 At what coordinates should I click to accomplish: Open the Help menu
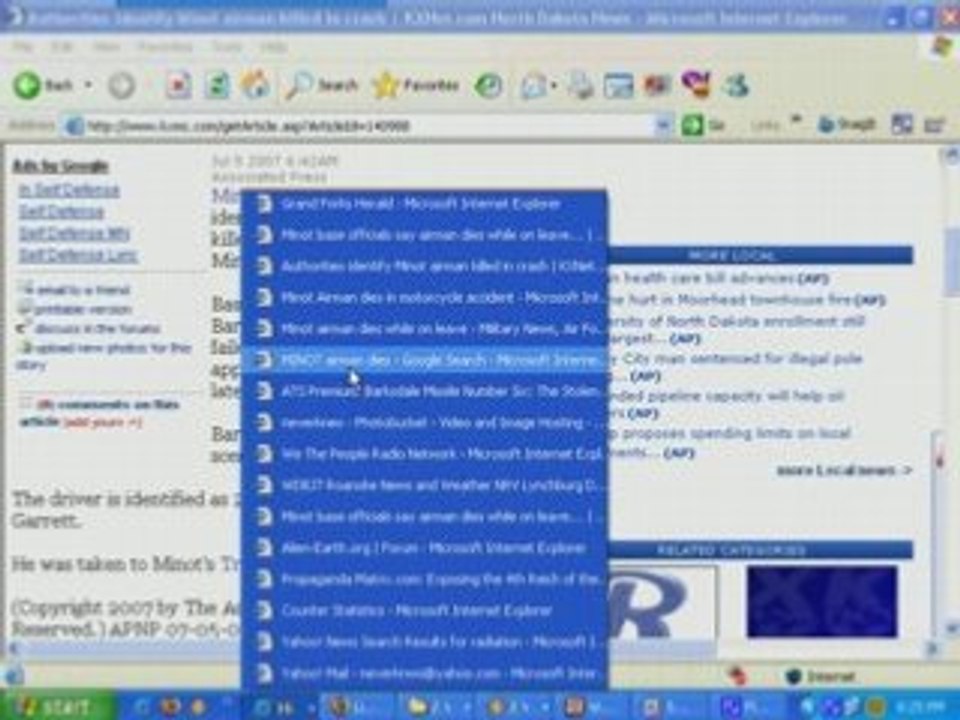pyautogui.click(x=273, y=47)
